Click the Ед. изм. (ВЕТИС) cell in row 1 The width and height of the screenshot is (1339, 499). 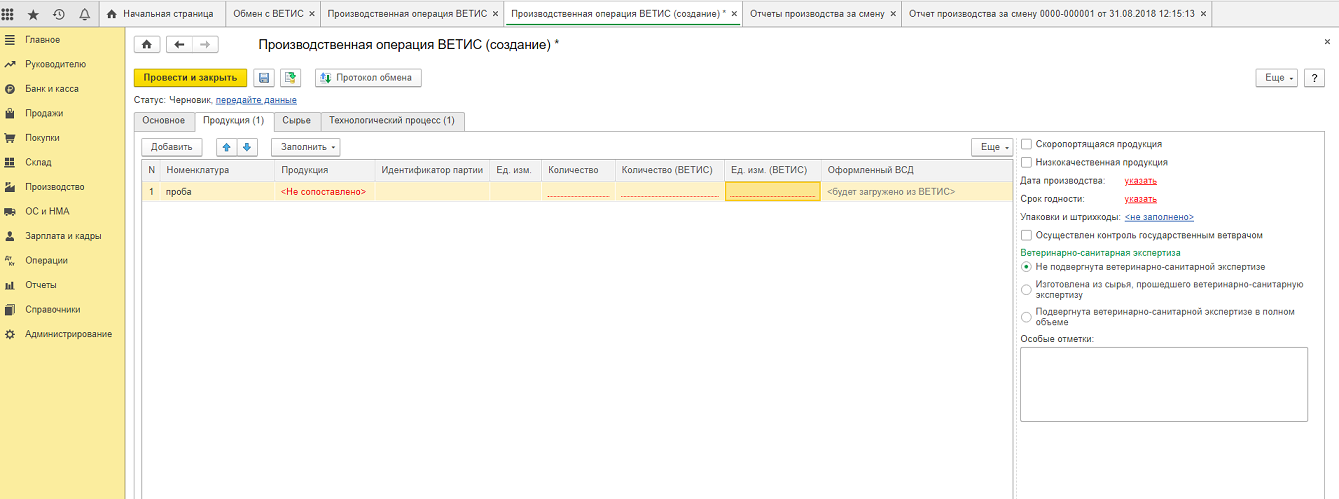point(773,191)
